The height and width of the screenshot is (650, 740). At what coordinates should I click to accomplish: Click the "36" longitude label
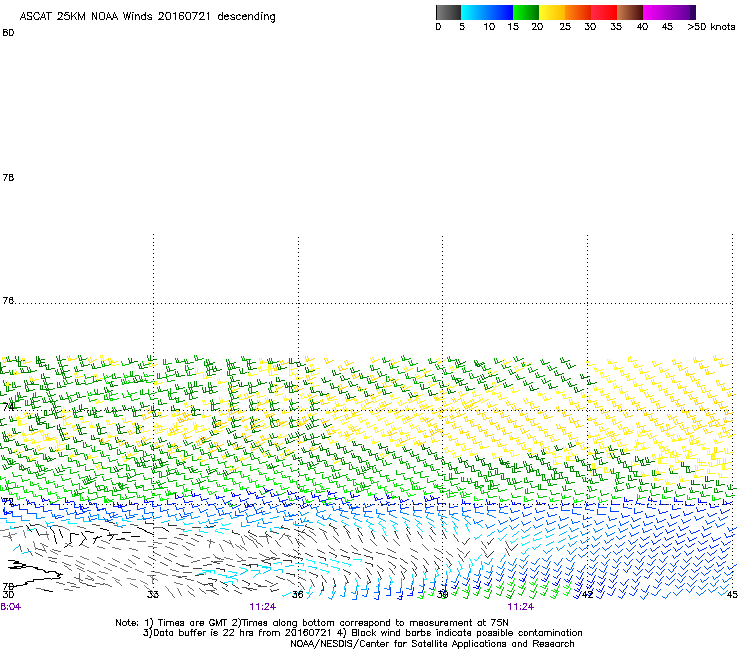pyautogui.click(x=297, y=594)
